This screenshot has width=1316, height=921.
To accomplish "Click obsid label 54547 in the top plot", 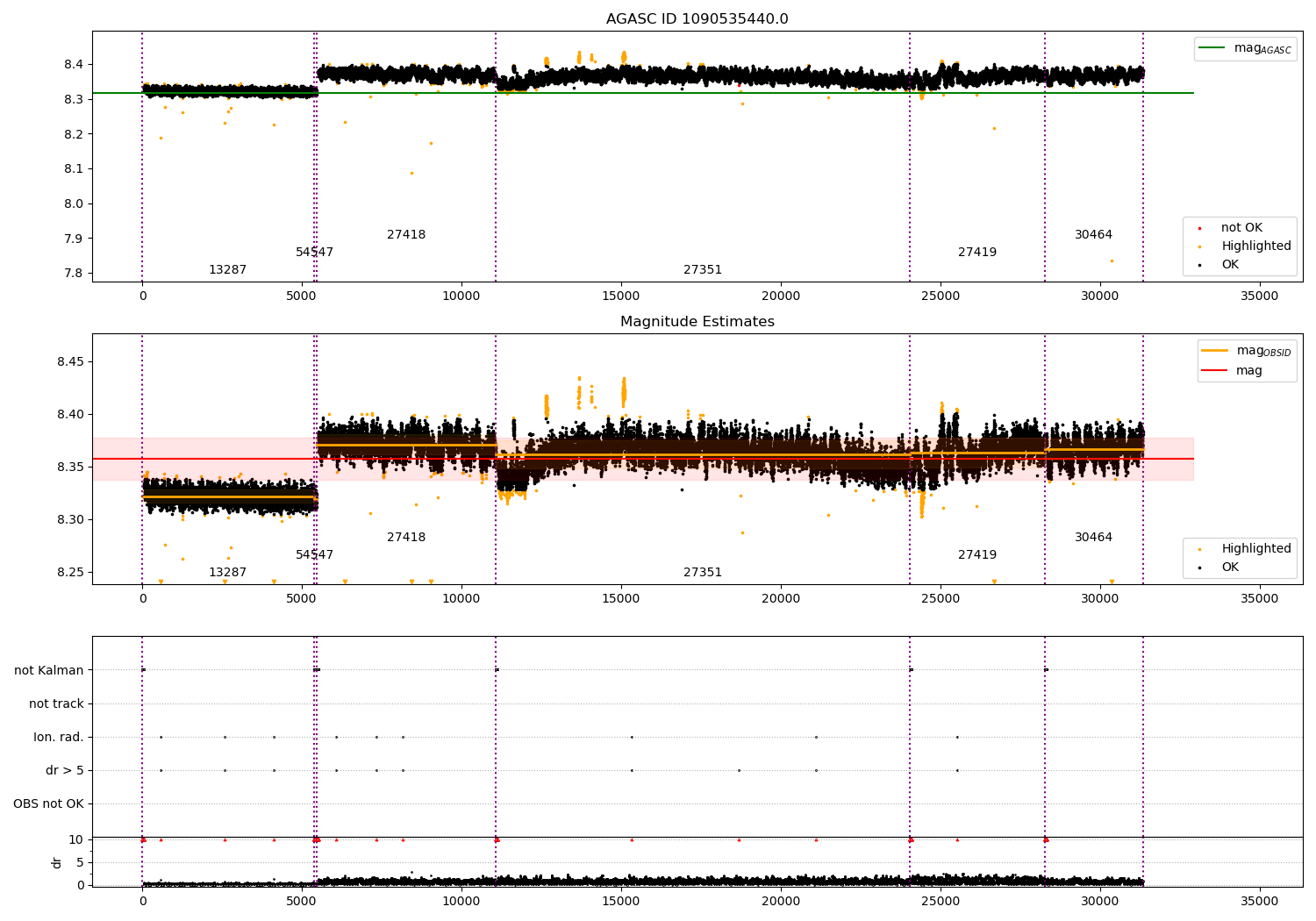I will (x=314, y=253).
